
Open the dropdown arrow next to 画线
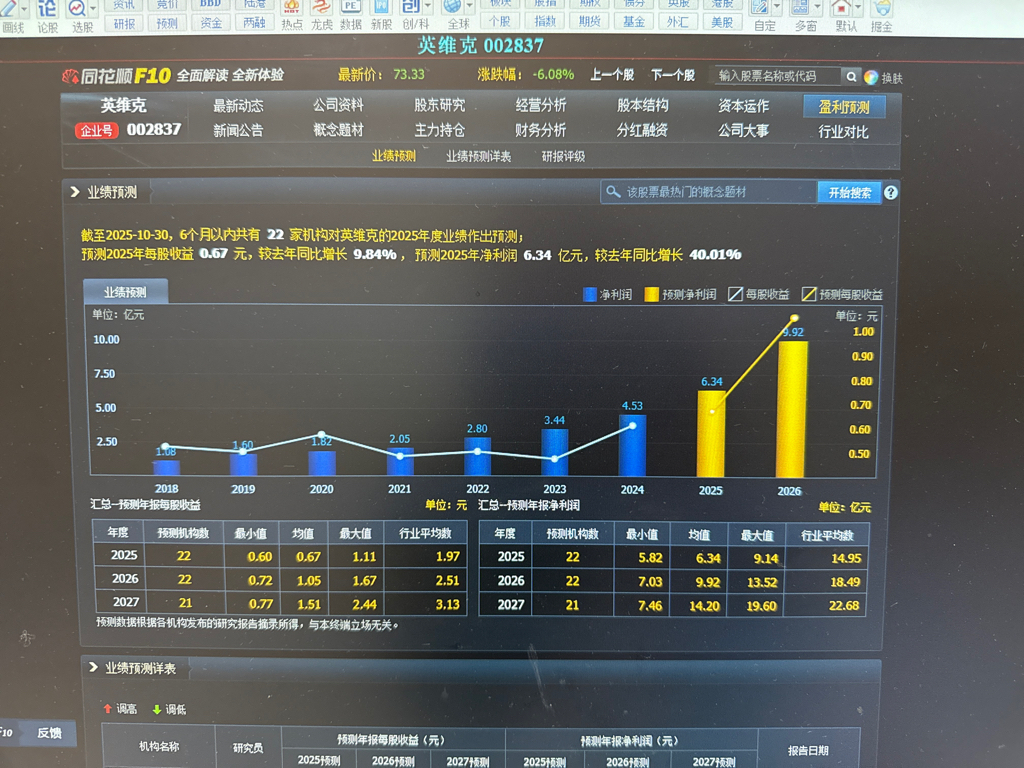[24, 8]
